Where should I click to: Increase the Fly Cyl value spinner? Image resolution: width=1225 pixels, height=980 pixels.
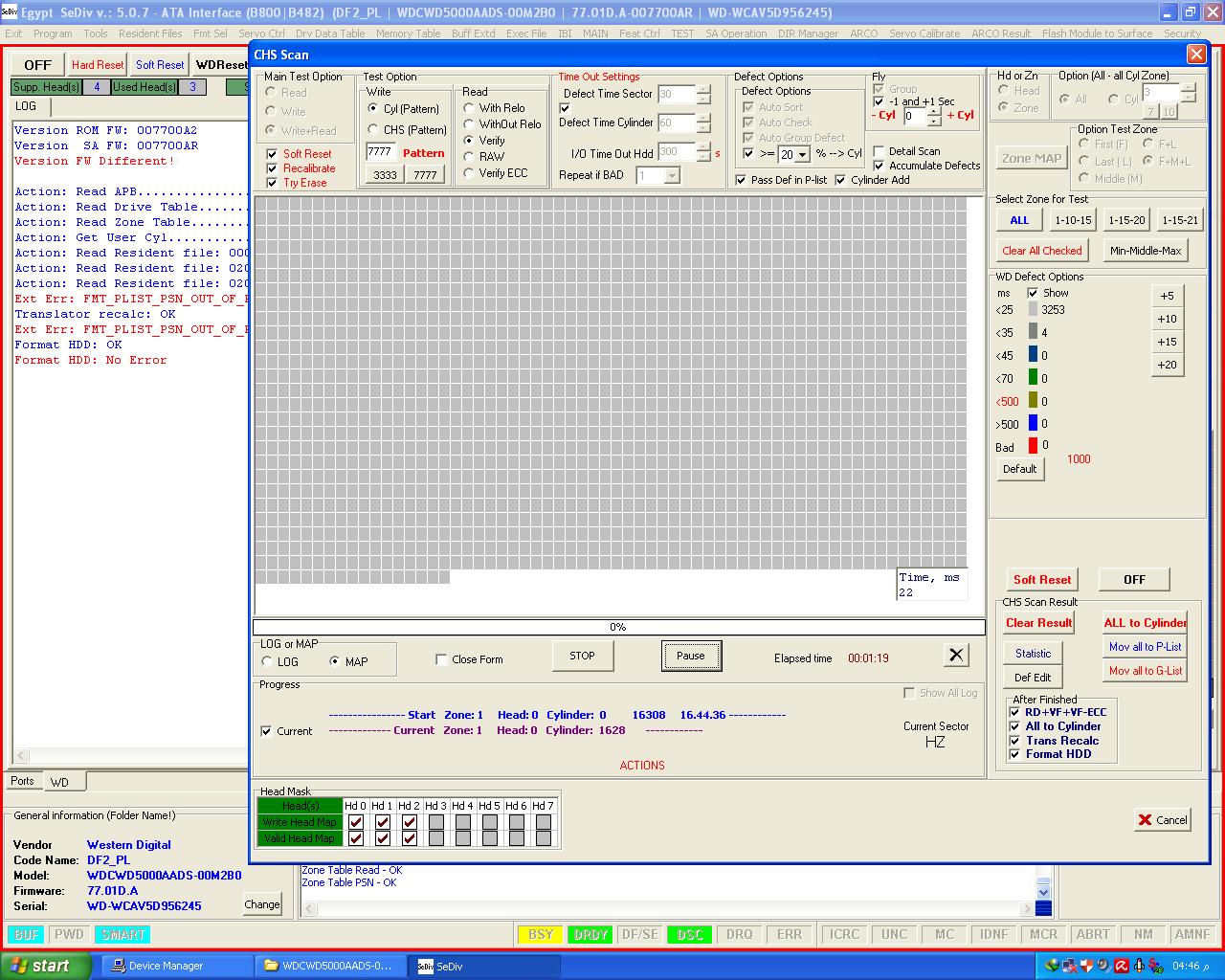tap(935, 112)
